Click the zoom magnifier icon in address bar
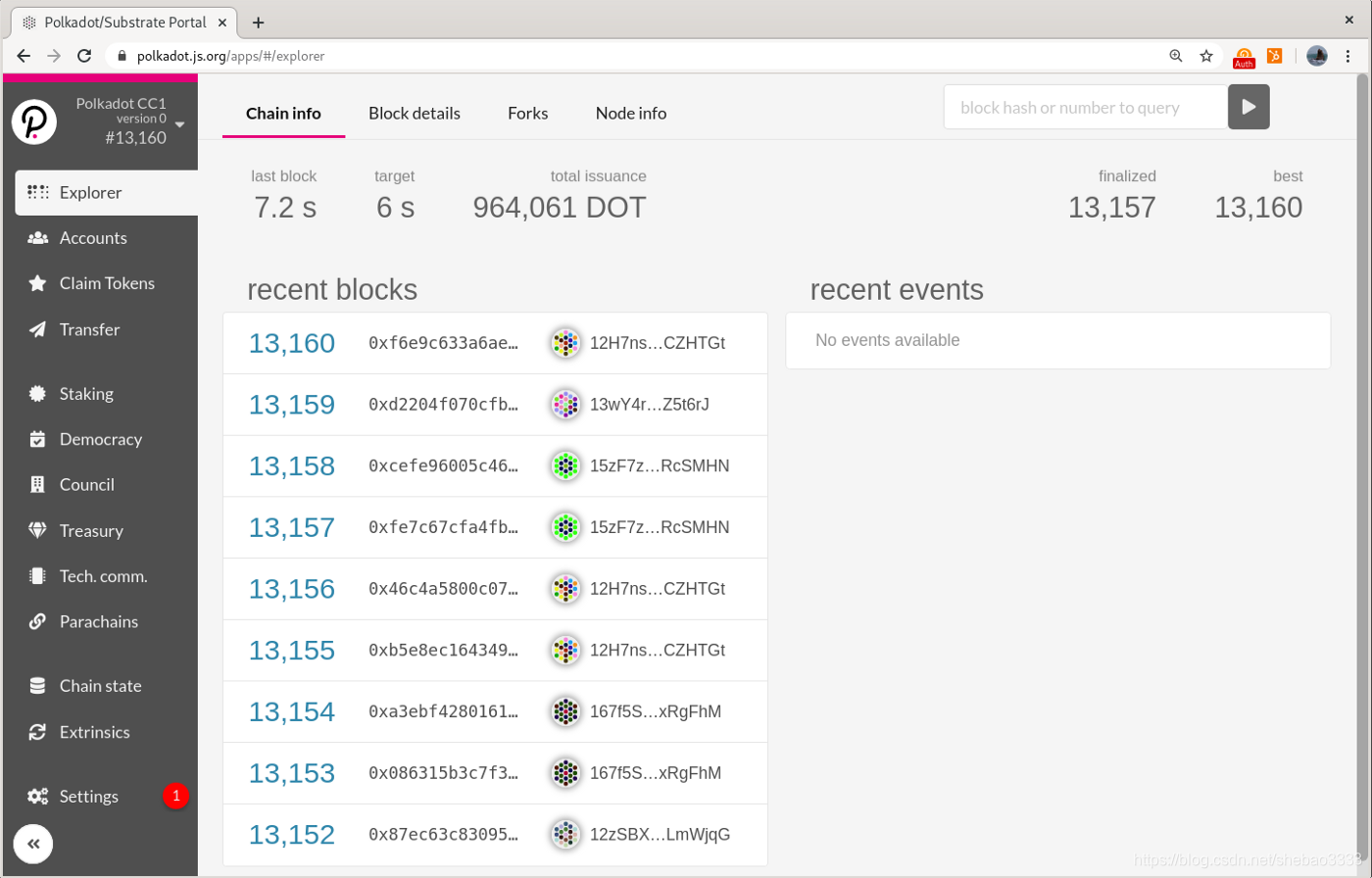1372x878 pixels. pyautogui.click(x=1176, y=56)
